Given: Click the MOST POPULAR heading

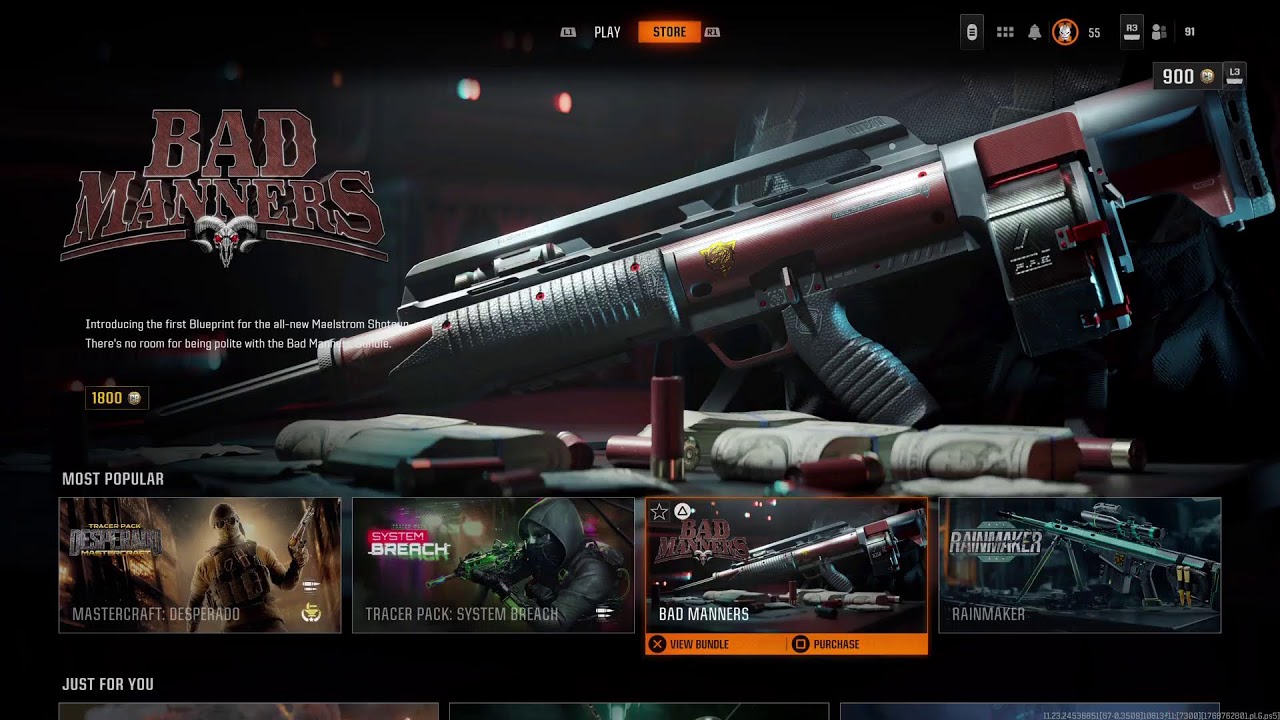Looking at the screenshot, I should pyautogui.click(x=113, y=479).
